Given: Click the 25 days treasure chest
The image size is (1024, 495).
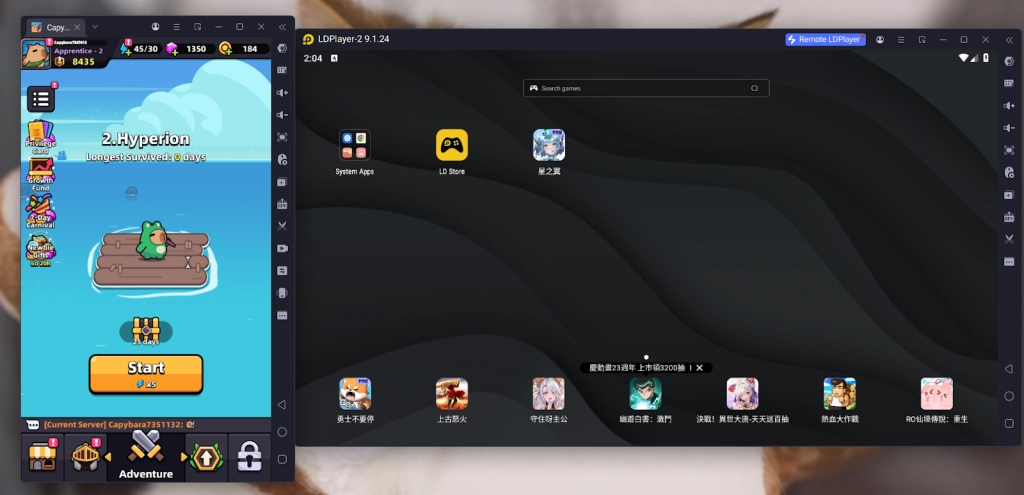Looking at the screenshot, I should [x=146, y=329].
